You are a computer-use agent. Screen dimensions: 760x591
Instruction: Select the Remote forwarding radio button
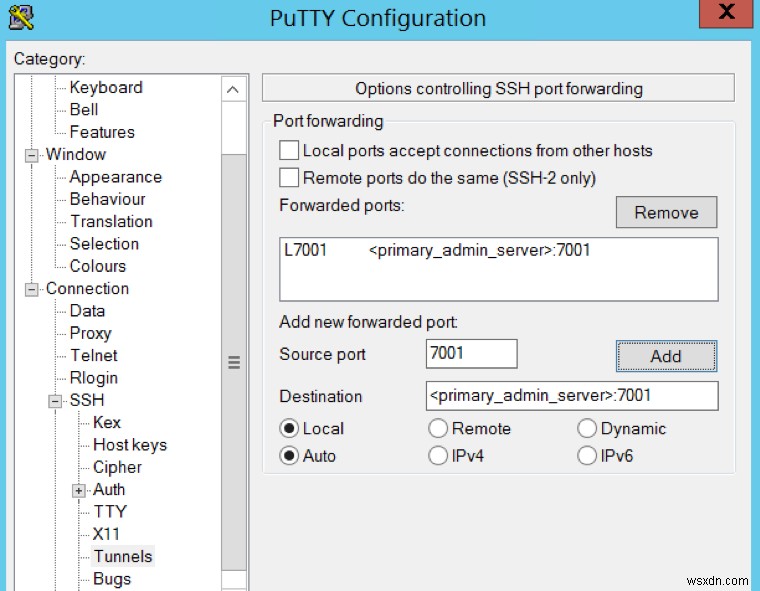click(438, 429)
